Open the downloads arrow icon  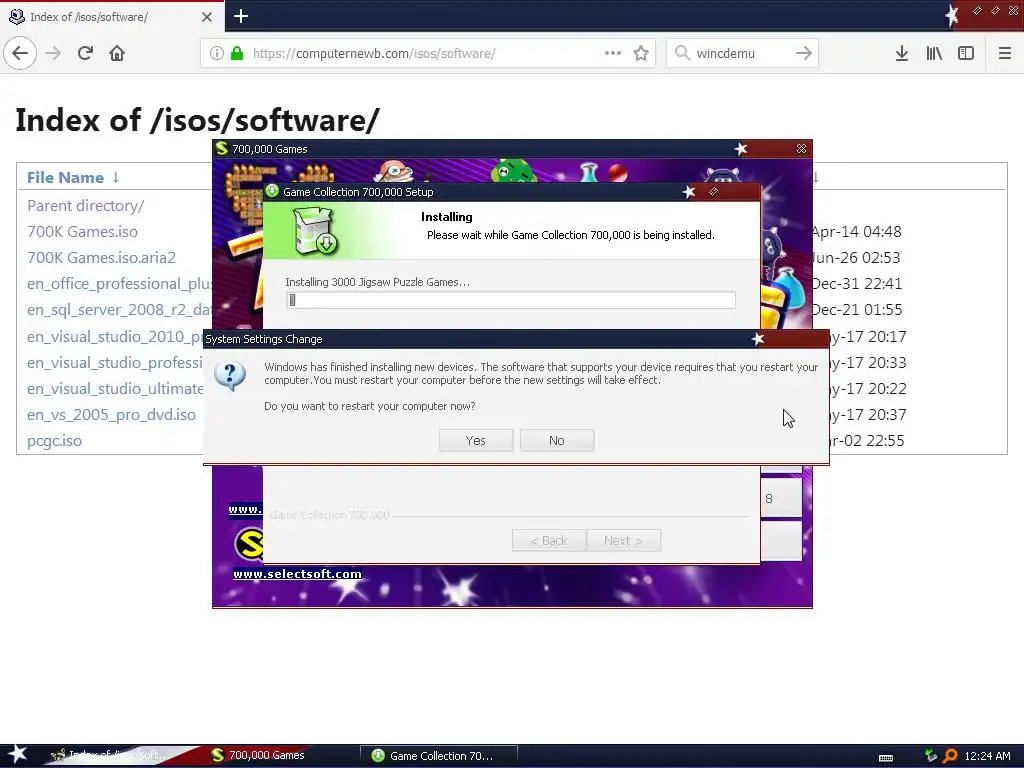click(902, 53)
